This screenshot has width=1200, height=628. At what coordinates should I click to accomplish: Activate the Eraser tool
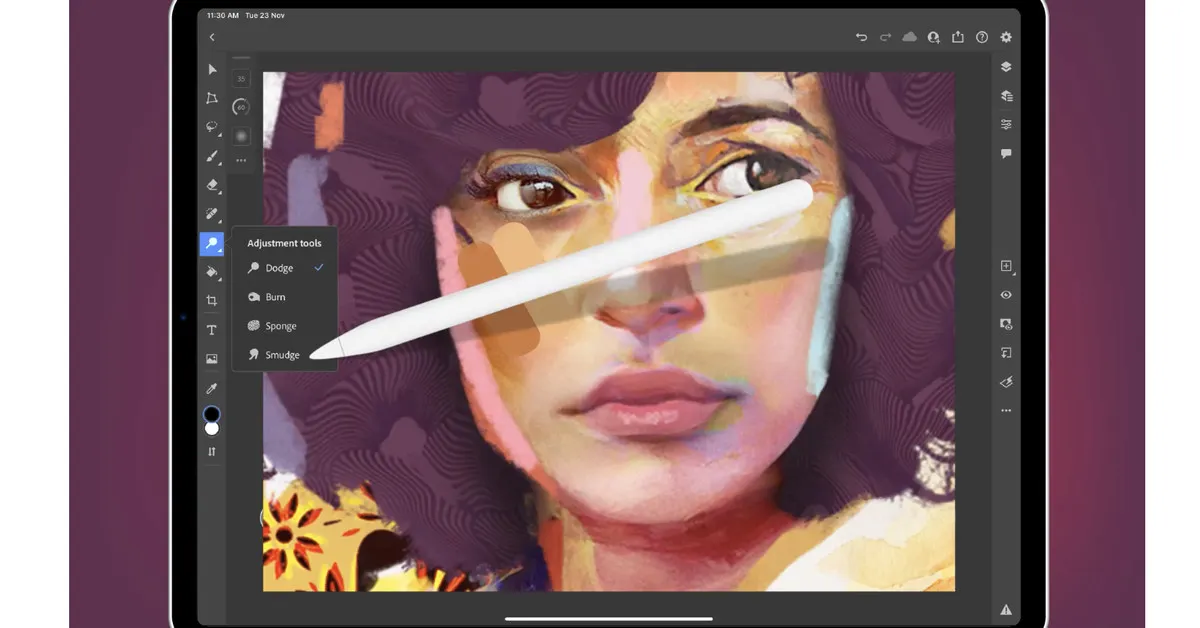tap(212, 185)
